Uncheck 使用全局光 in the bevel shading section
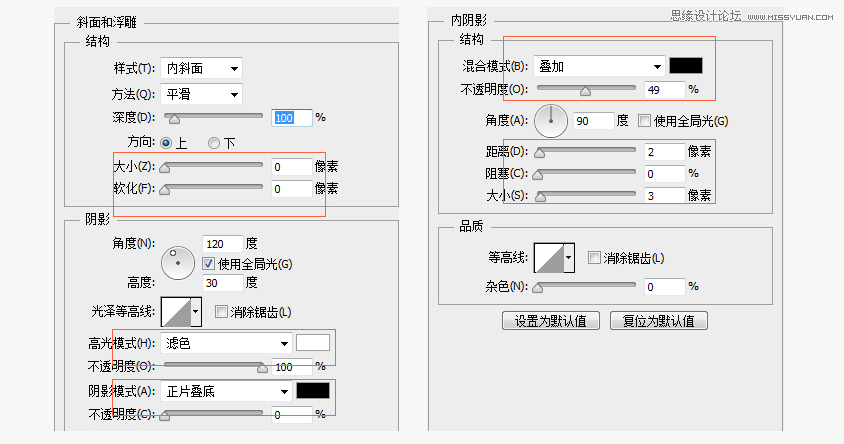This screenshot has height=444, width=844. pyautogui.click(x=208, y=264)
